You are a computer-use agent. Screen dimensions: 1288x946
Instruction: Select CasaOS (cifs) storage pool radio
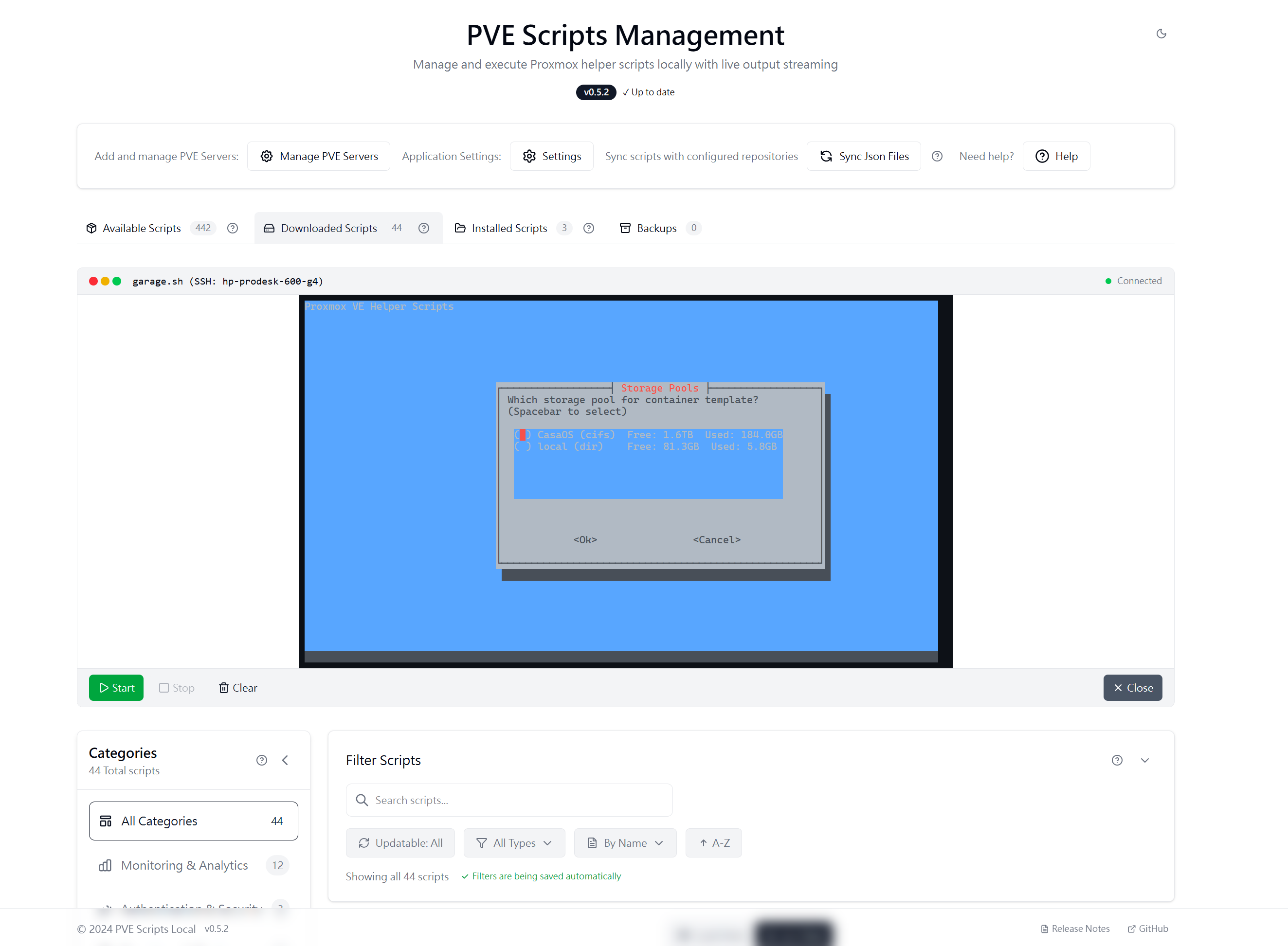[x=522, y=435]
